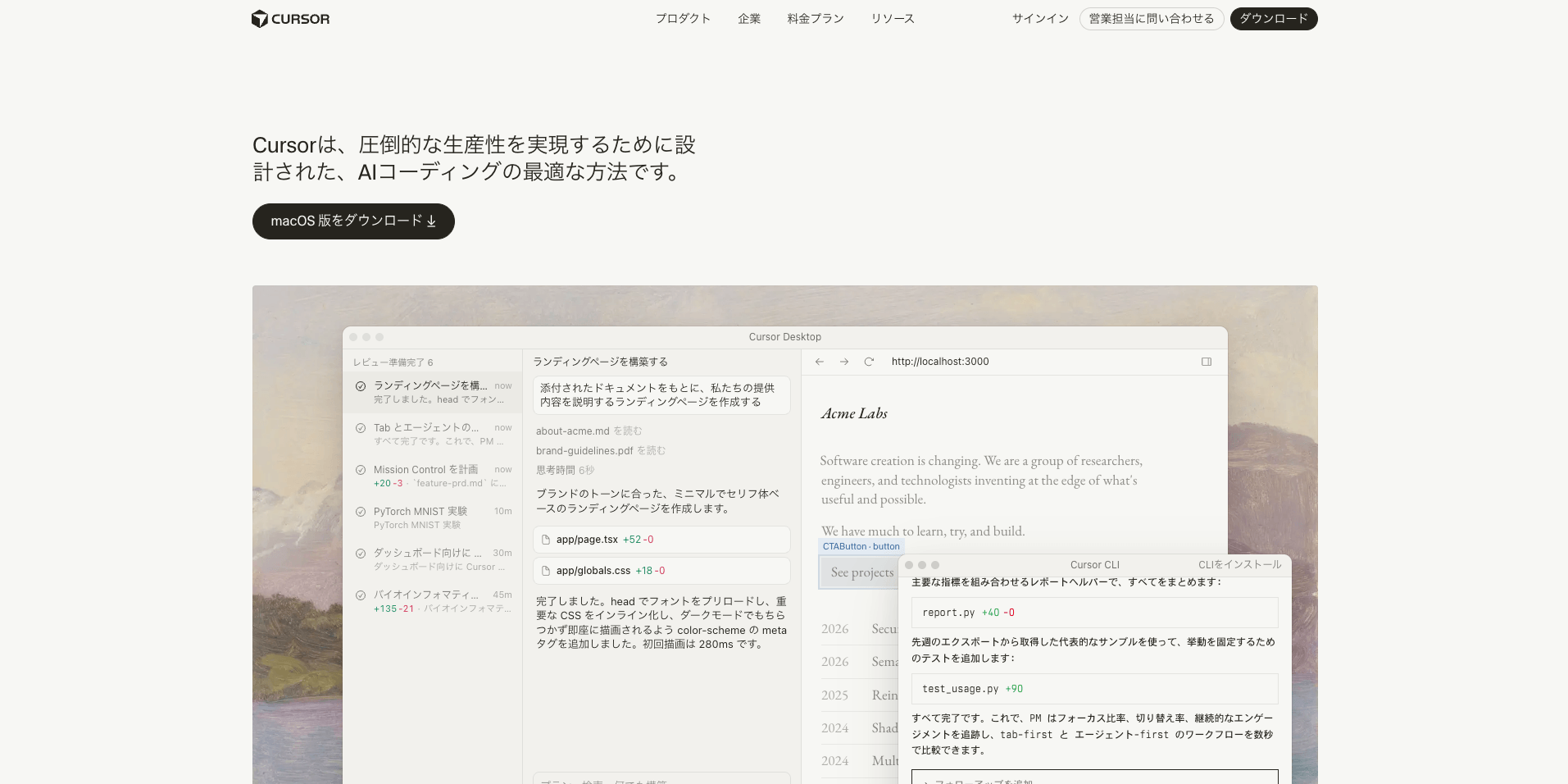The height and width of the screenshot is (784, 1568).
Task: Click the check icon on the Mission Control row
Action: point(361,470)
